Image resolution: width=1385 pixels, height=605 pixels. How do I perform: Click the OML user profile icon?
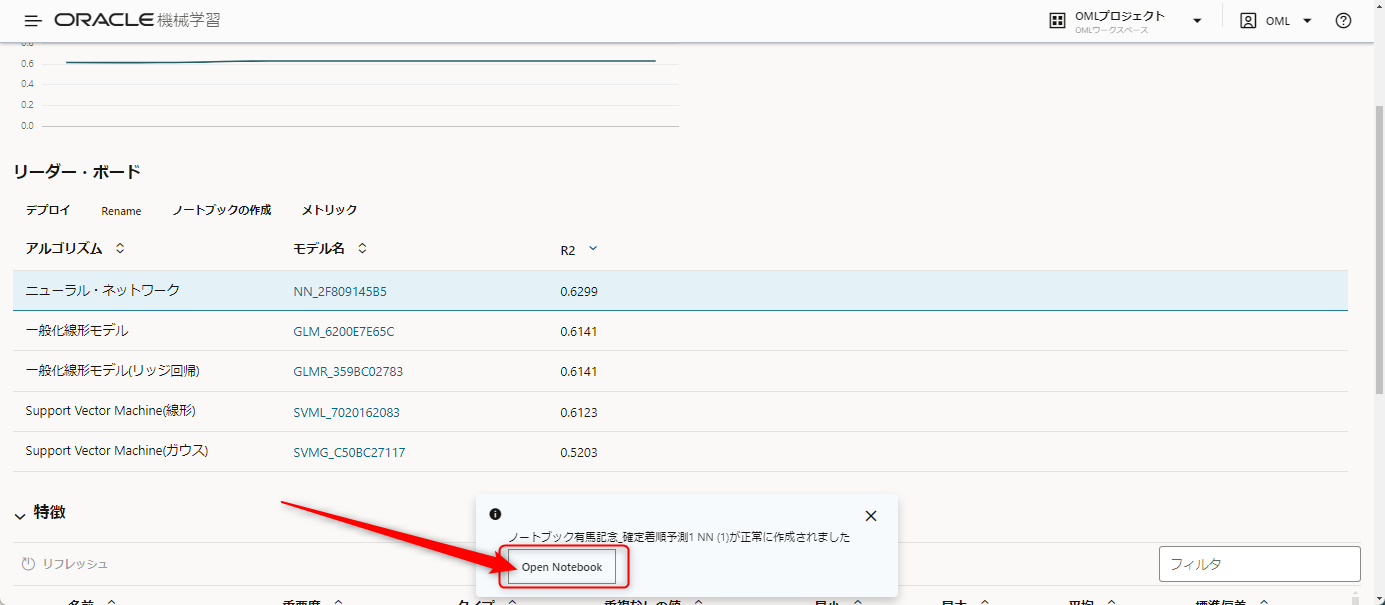pos(1248,21)
